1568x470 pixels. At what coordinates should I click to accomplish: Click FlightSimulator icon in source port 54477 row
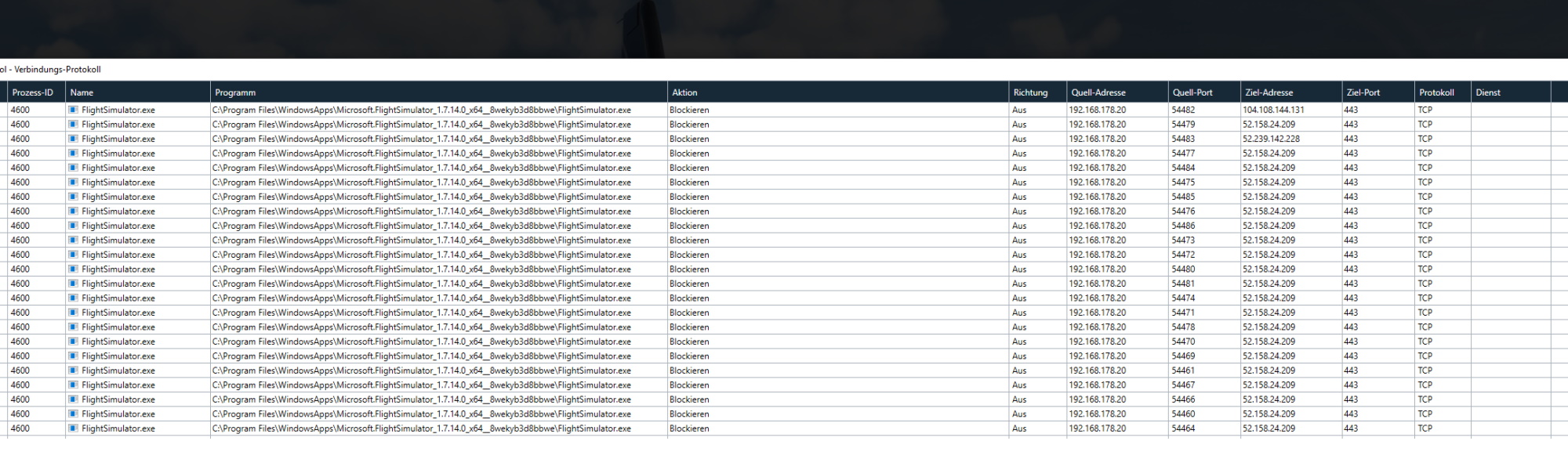pyautogui.click(x=73, y=154)
